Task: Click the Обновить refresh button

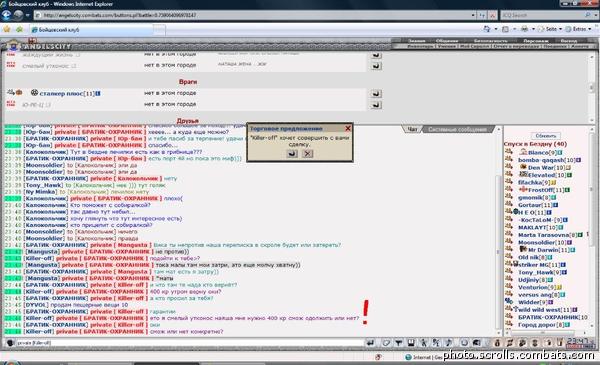Action: (x=546, y=136)
